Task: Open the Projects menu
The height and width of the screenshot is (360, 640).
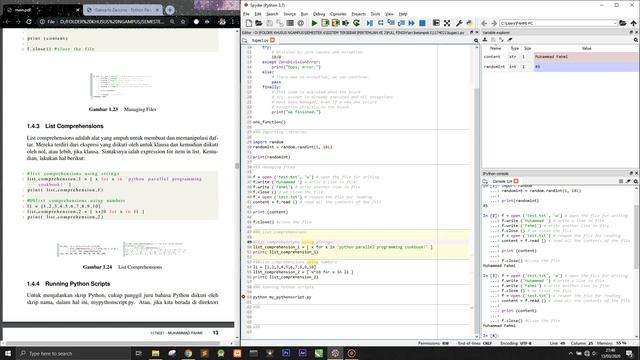Action: pyautogui.click(x=358, y=14)
